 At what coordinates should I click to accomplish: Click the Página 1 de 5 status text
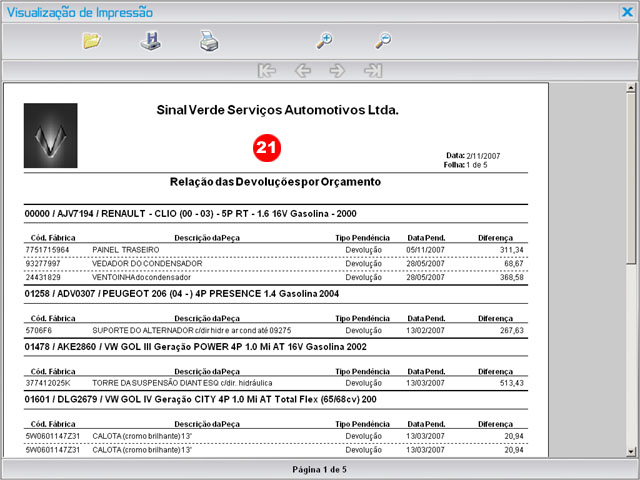320,469
